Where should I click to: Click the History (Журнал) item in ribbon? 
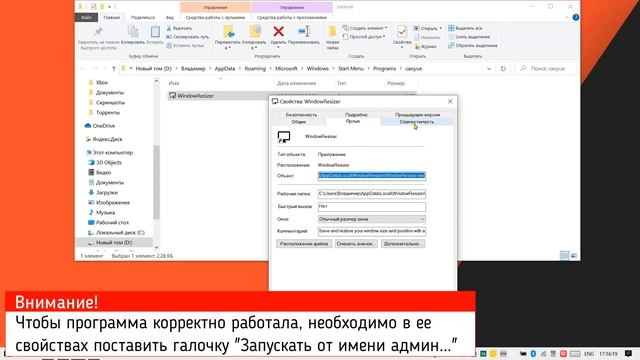(x=425, y=47)
